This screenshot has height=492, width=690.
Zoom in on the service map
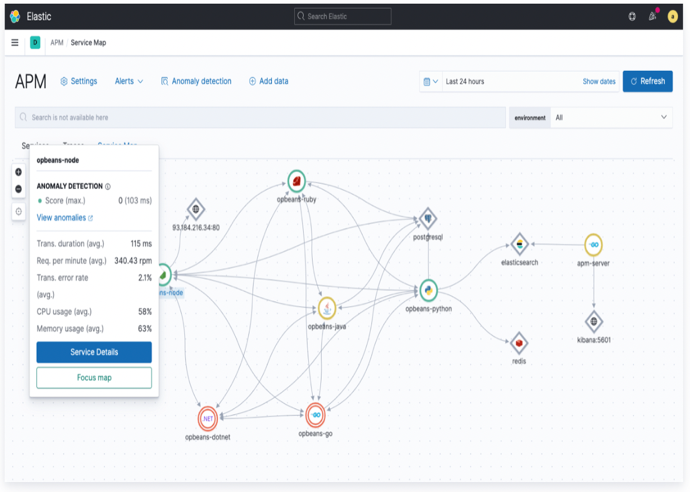pyautogui.click(x=19, y=172)
